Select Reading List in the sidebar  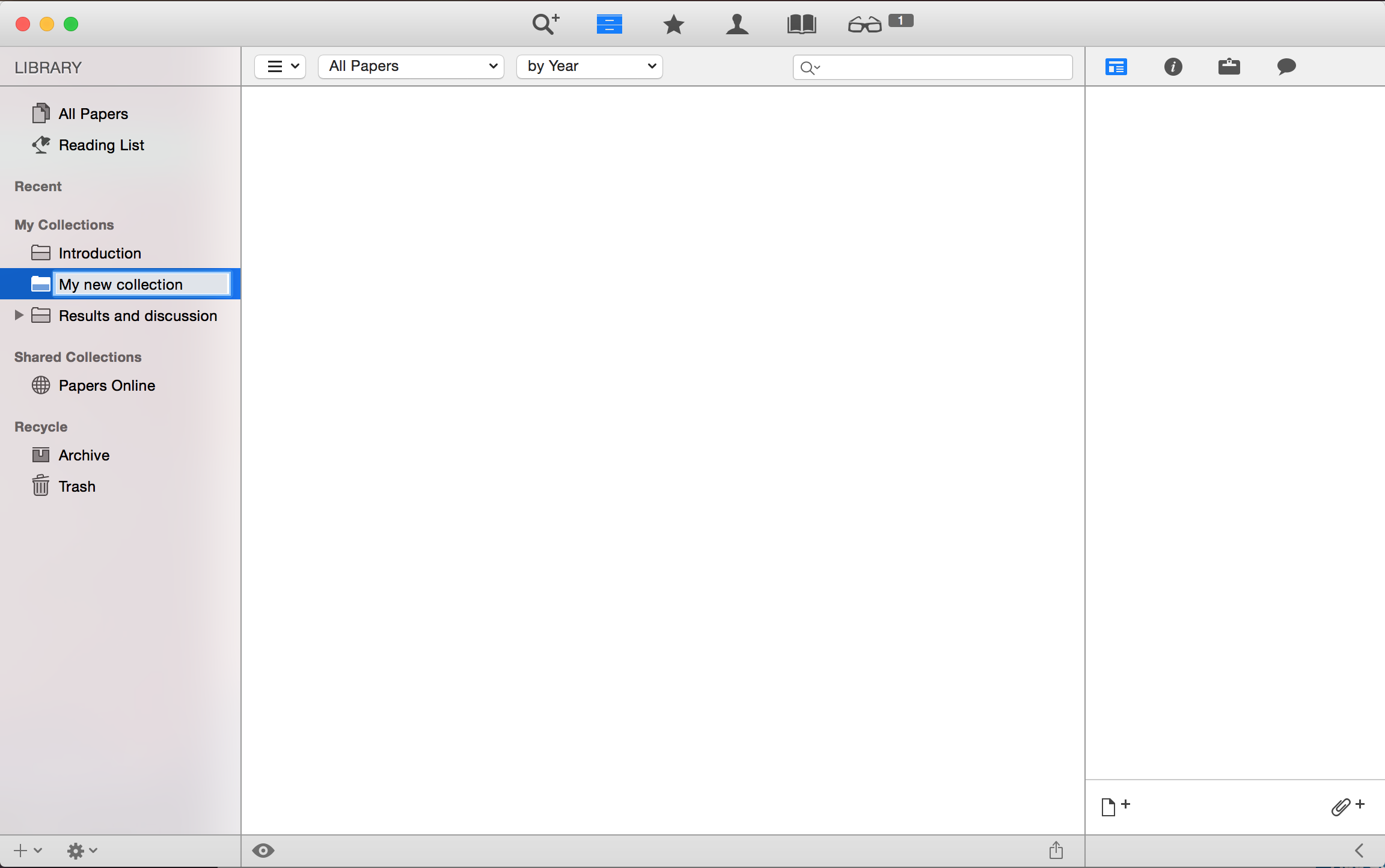click(120, 145)
